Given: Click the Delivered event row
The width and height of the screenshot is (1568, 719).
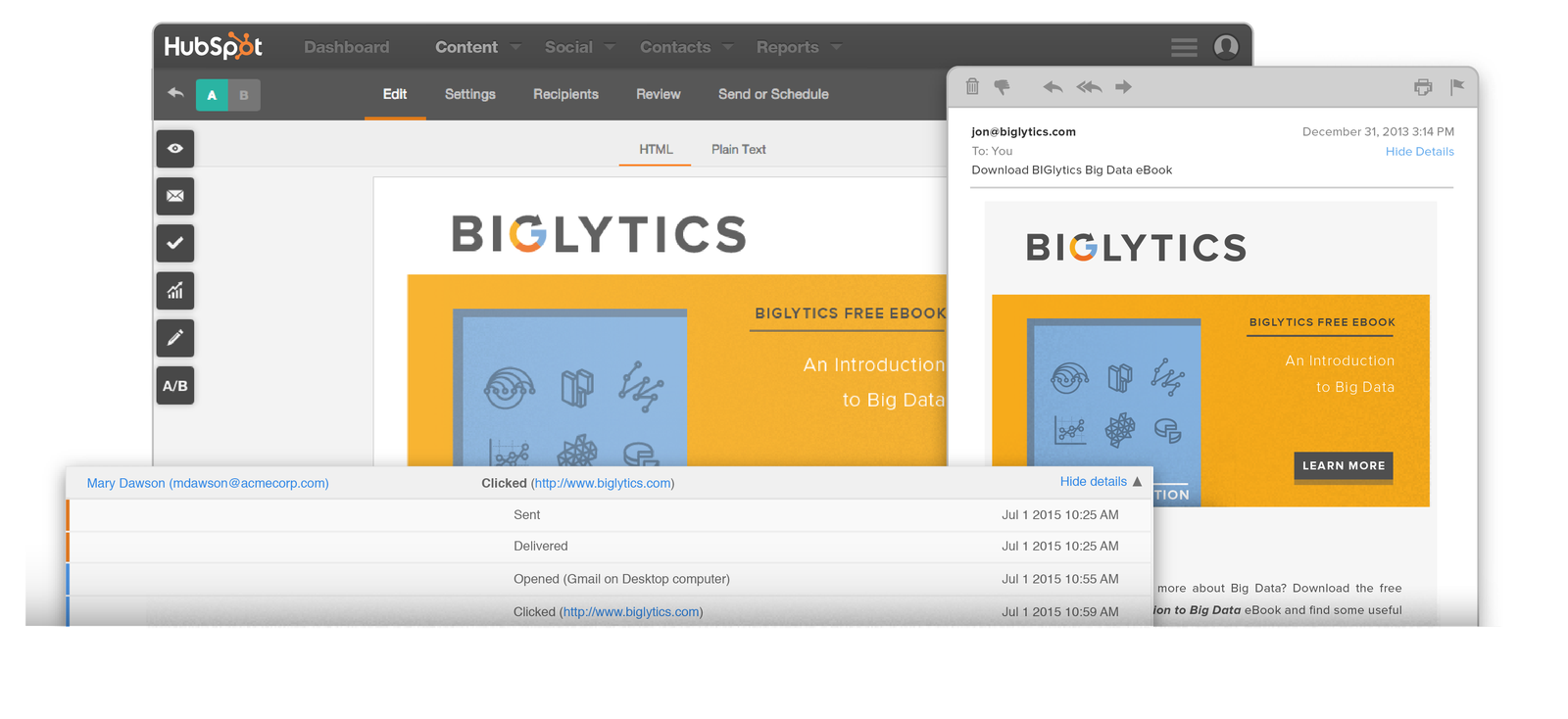Looking at the screenshot, I should [x=610, y=547].
